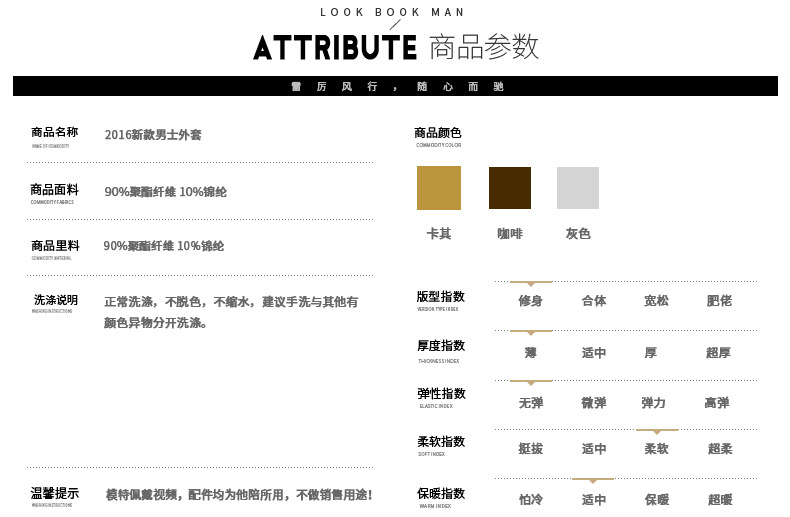Click the 薄 thickness option
Viewport: 790px width, 517px height.
click(530, 352)
